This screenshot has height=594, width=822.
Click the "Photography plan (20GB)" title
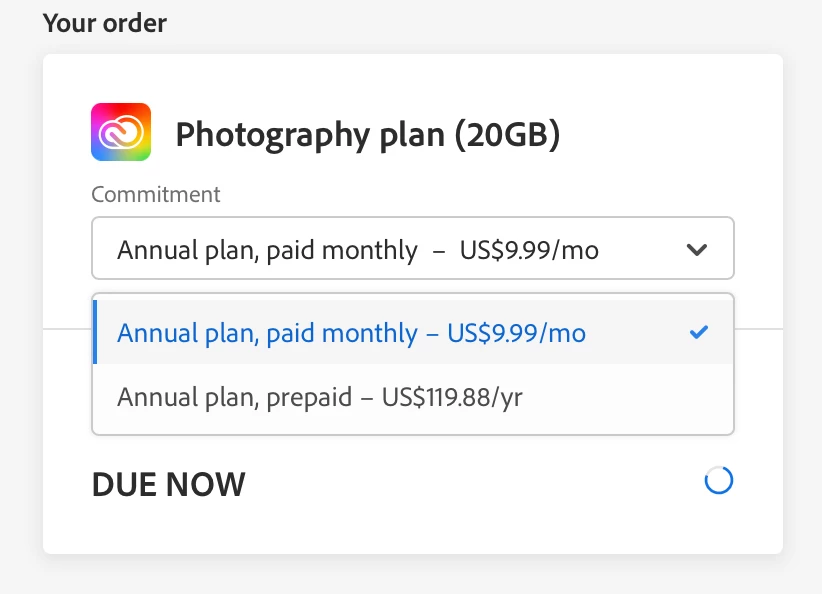pyautogui.click(x=367, y=134)
